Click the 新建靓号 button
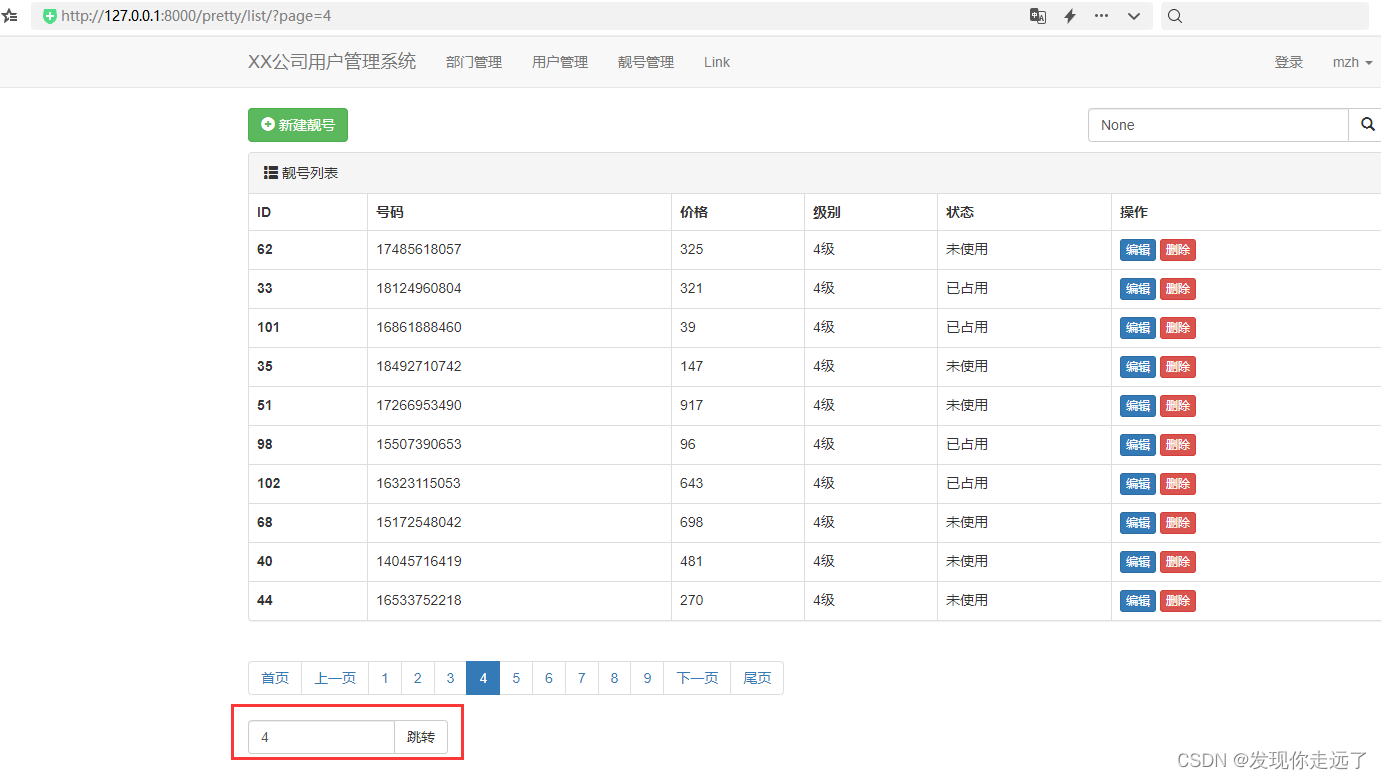The width and height of the screenshot is (1381, 779). (x=298, y=125)
